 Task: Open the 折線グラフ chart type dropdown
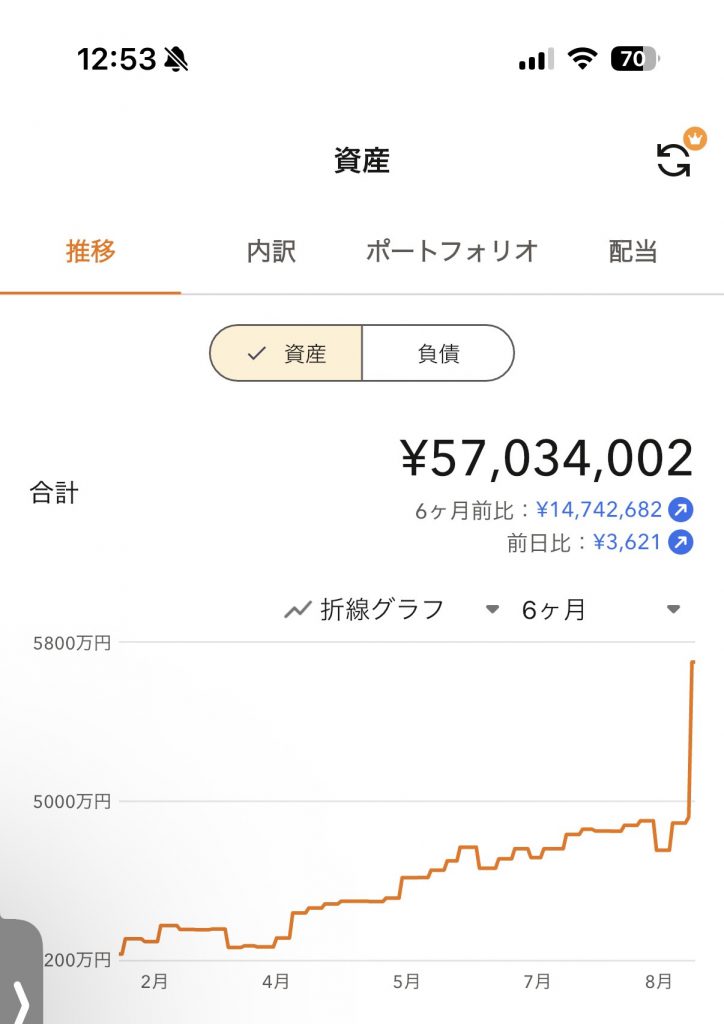click(392, 610)
